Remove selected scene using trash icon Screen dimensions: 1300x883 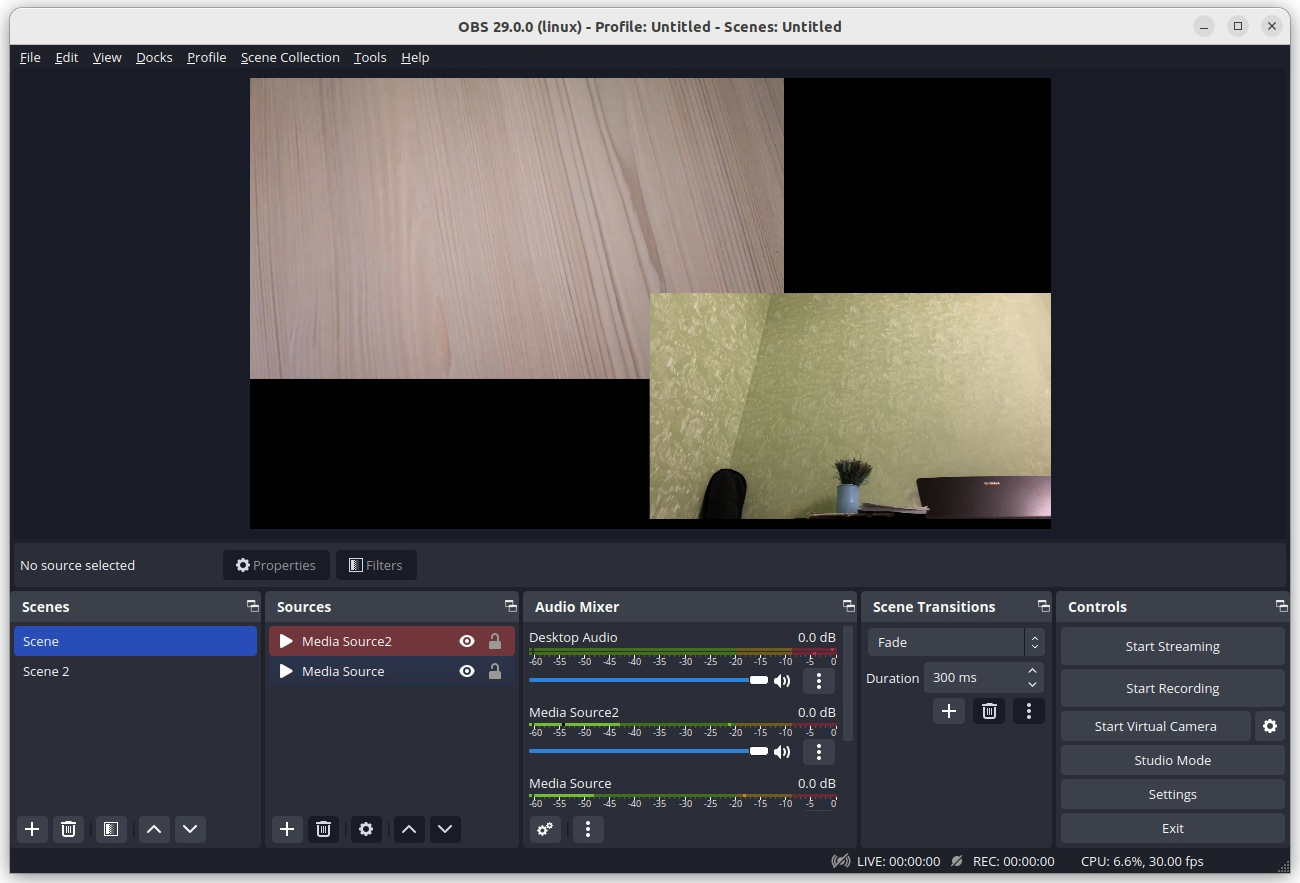(x=68, y=829)
